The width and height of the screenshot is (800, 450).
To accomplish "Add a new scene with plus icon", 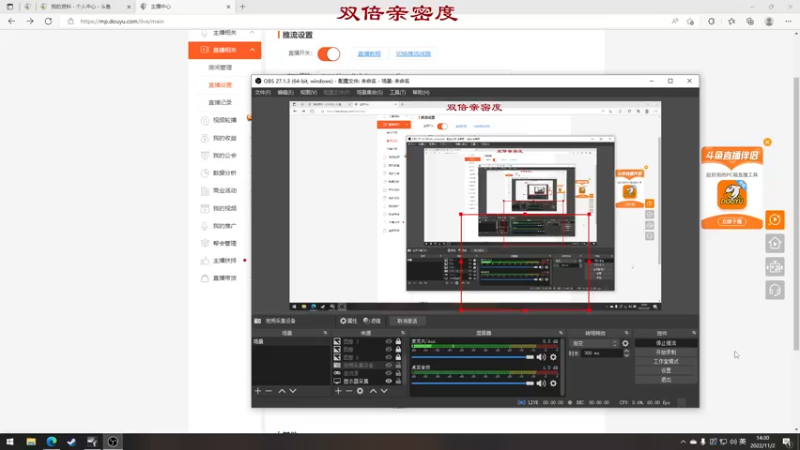I will (258, 391).
